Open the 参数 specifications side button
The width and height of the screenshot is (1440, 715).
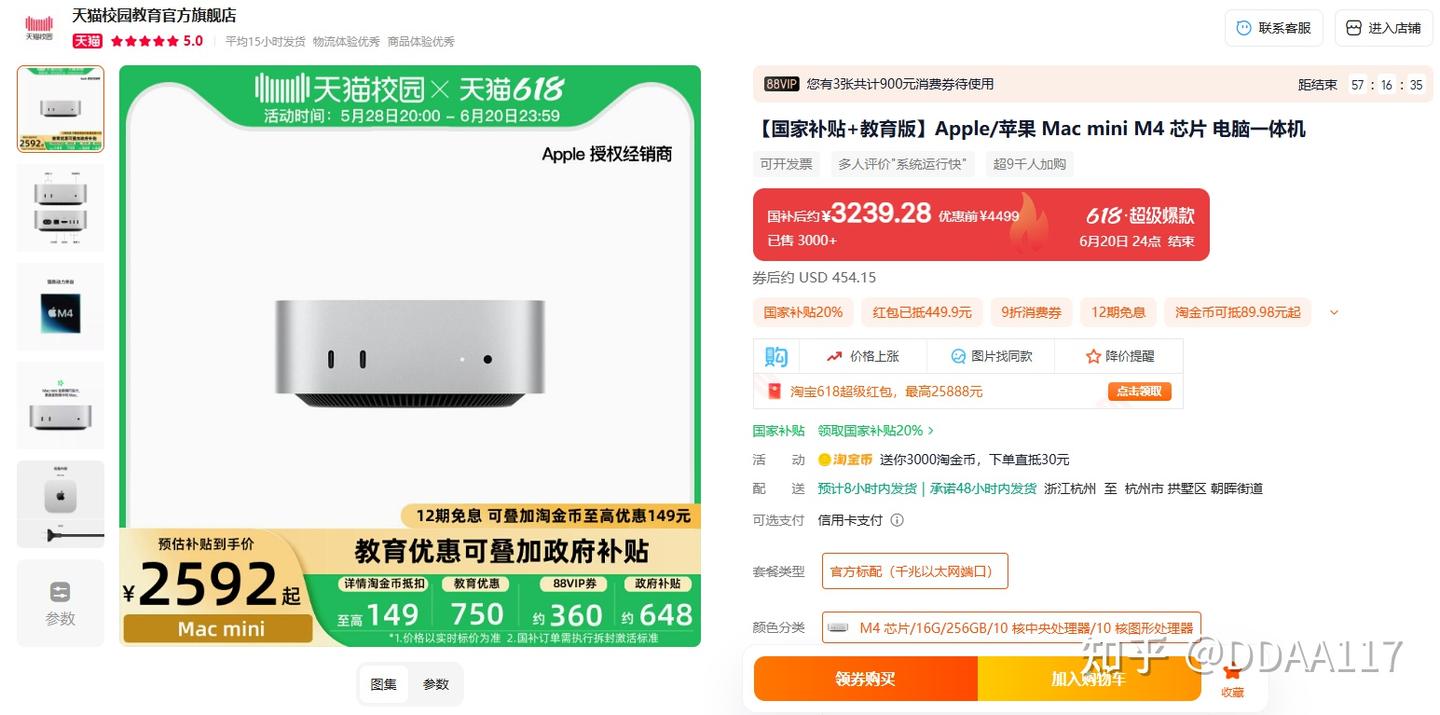click(x=60, y=603)
